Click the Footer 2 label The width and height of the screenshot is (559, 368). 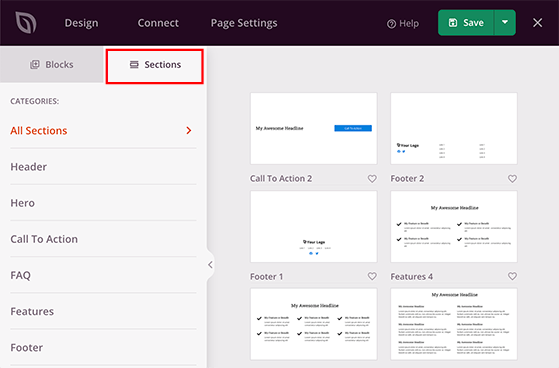407,178
